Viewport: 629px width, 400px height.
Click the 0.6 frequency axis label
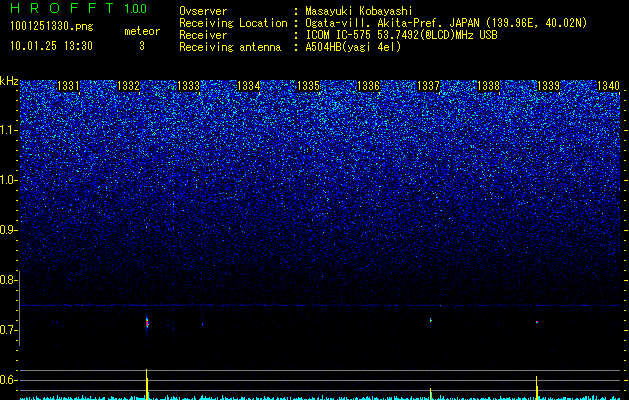[8, 380]
